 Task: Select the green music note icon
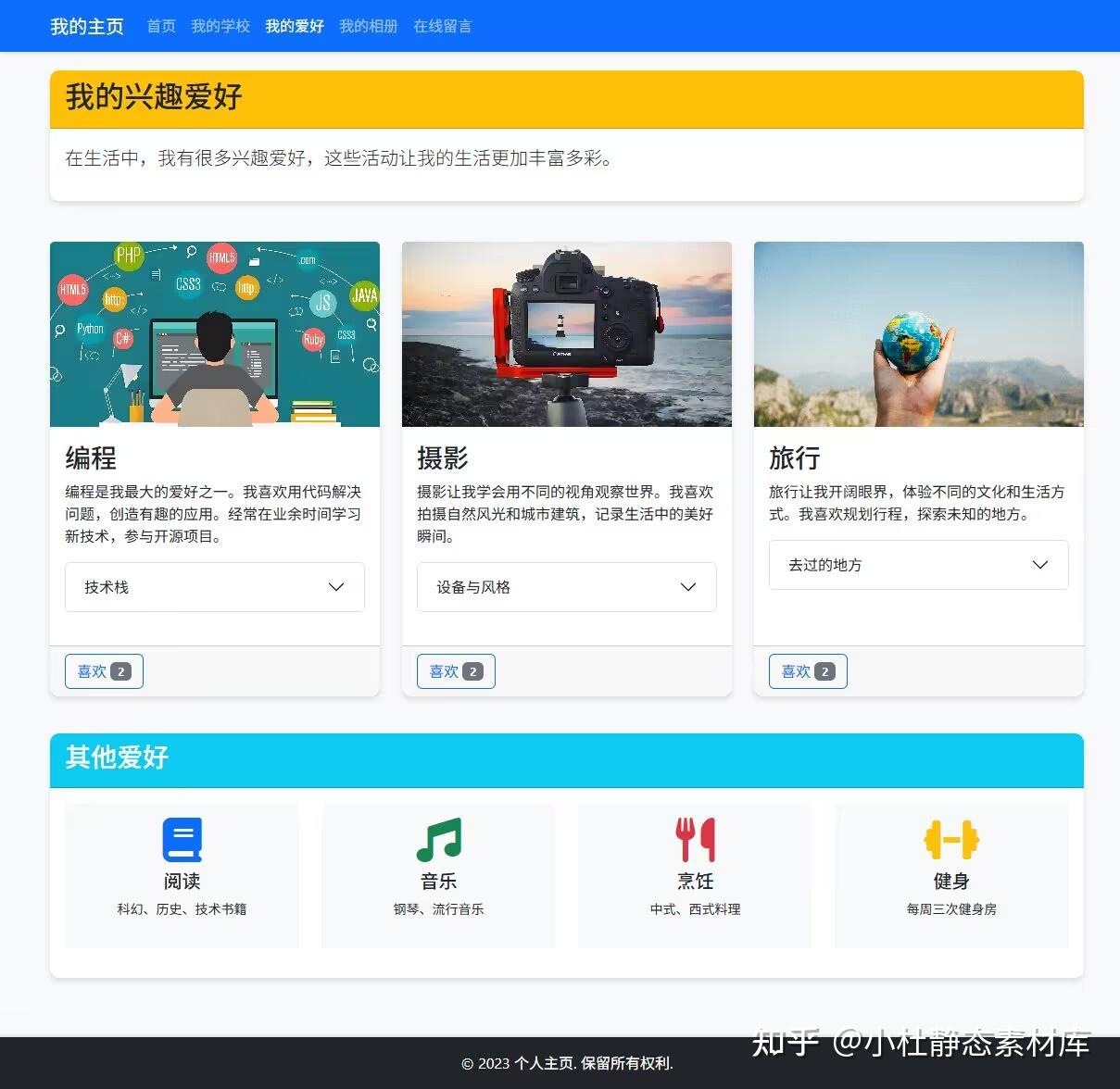pyautogui.click(x=438, y=839)
